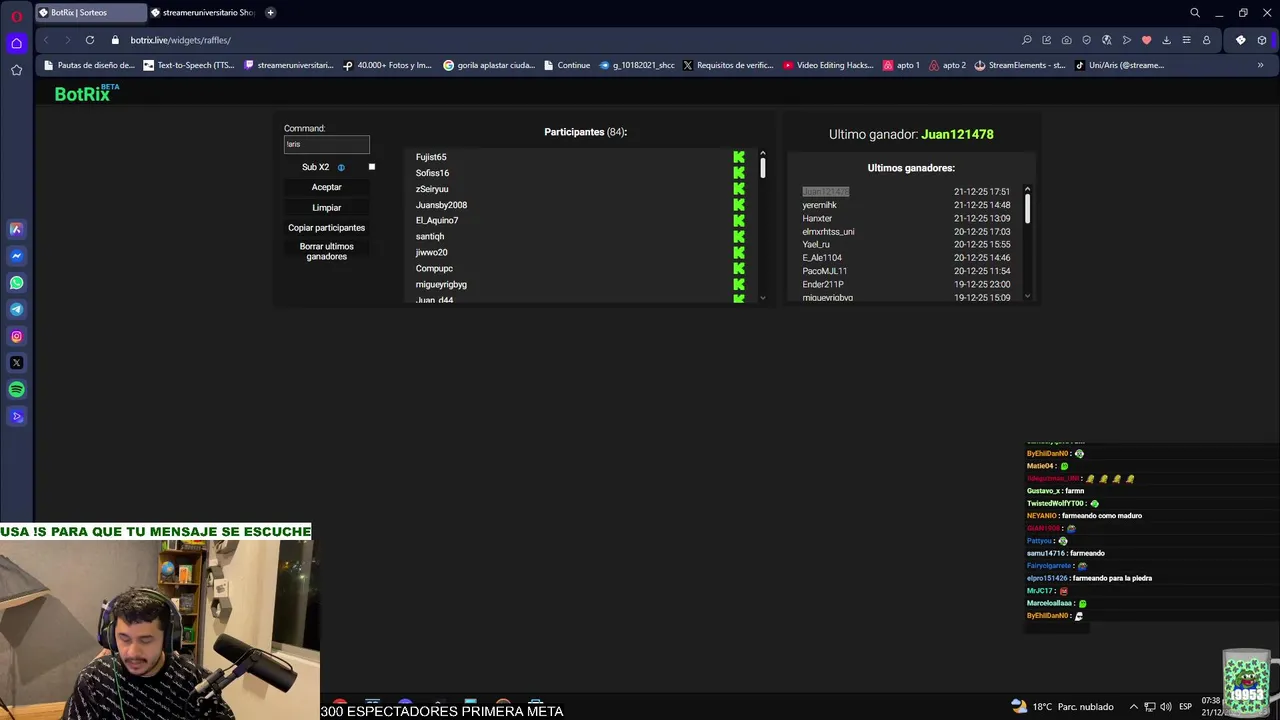The image size is (1280, 720).
Task: Click the winner name Juan121478 heading
Action: 957,134
